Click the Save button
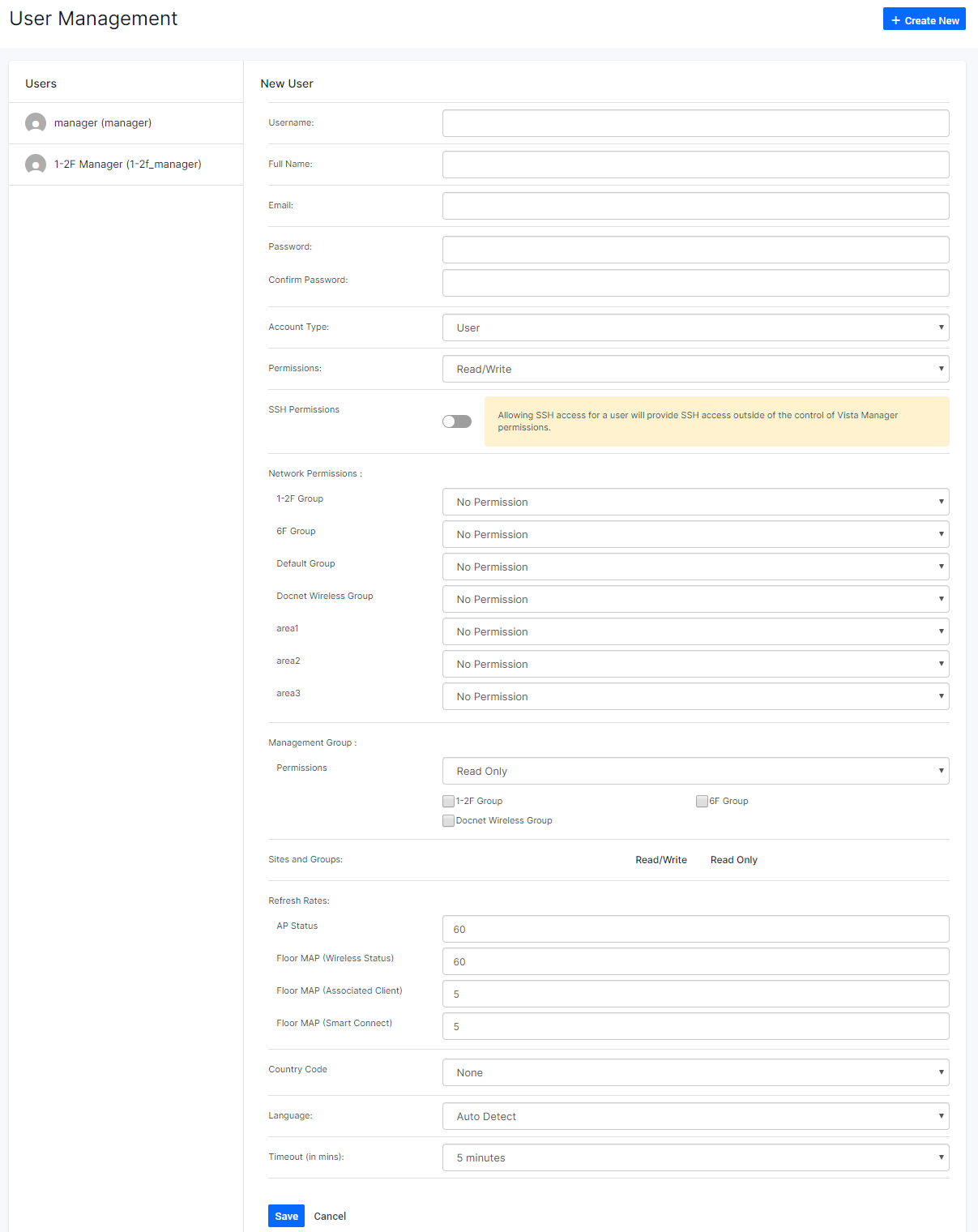Image resolution: width=978 pixels, height=1232 pixels. [x=286, y=1216]
